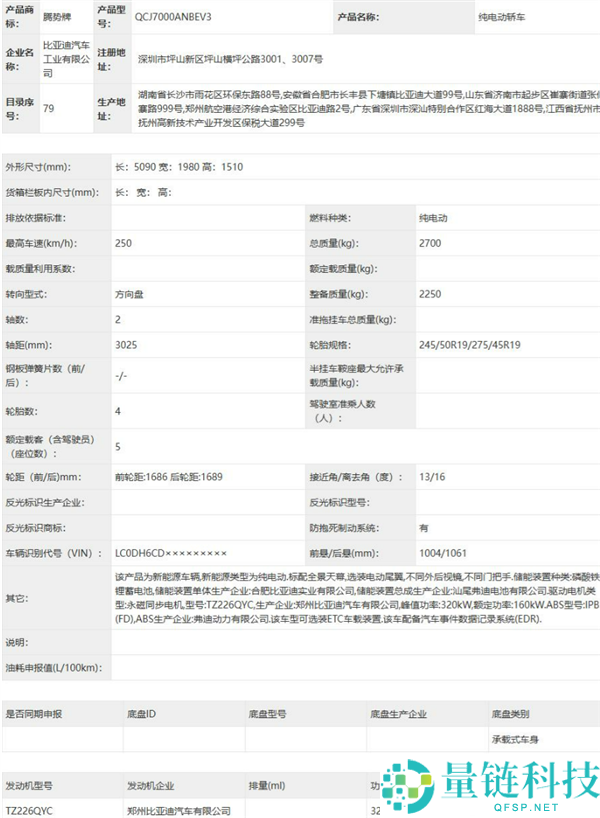Viewport: 600px width, 818px height.
Task: Click the 底盘型号 column header
Action: coord(267,714)
